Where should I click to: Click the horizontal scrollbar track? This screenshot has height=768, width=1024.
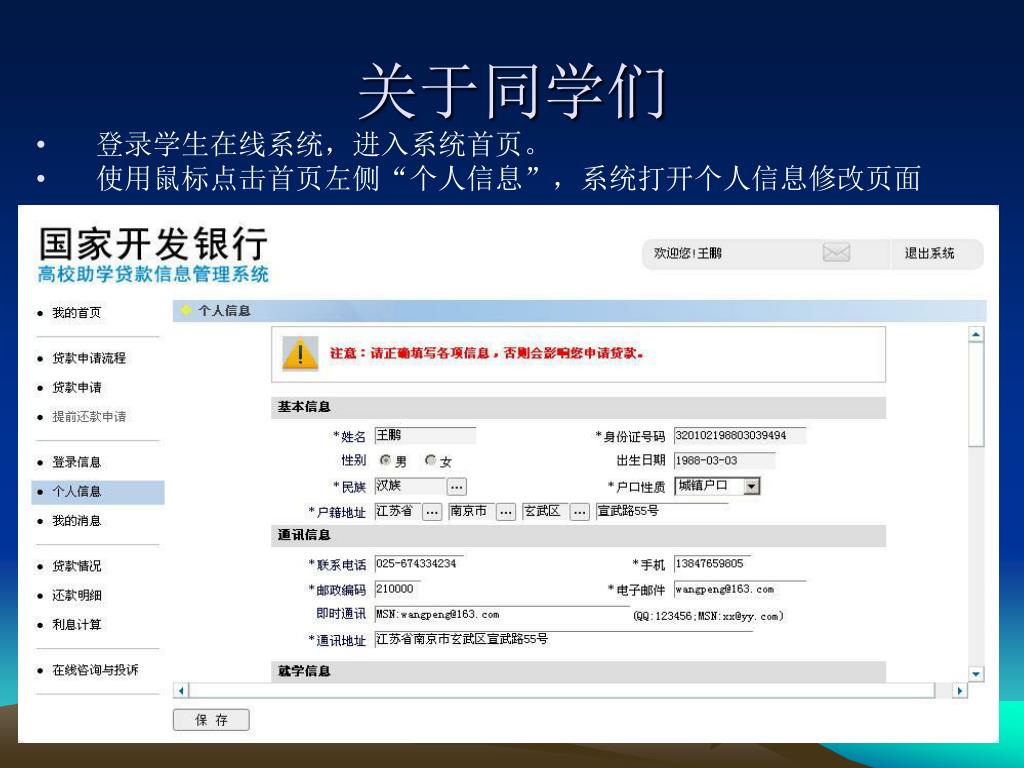(560, 690)
